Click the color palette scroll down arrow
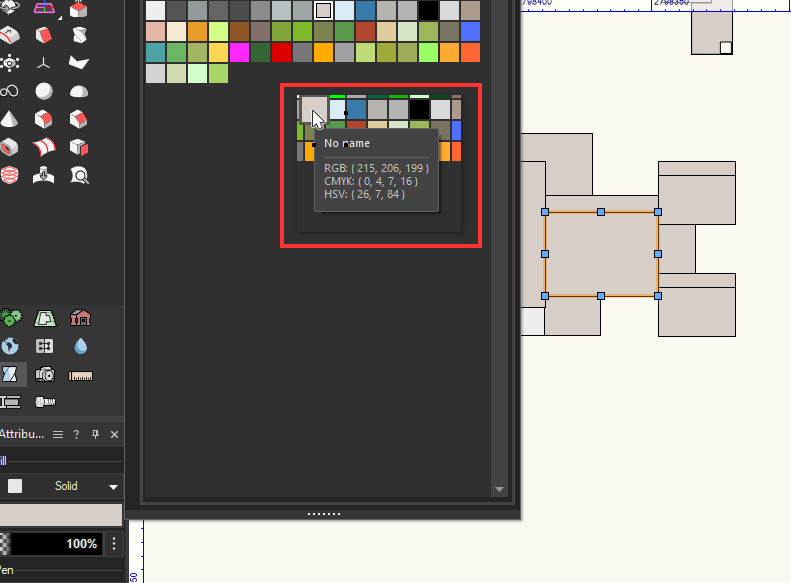 (499, 489)
